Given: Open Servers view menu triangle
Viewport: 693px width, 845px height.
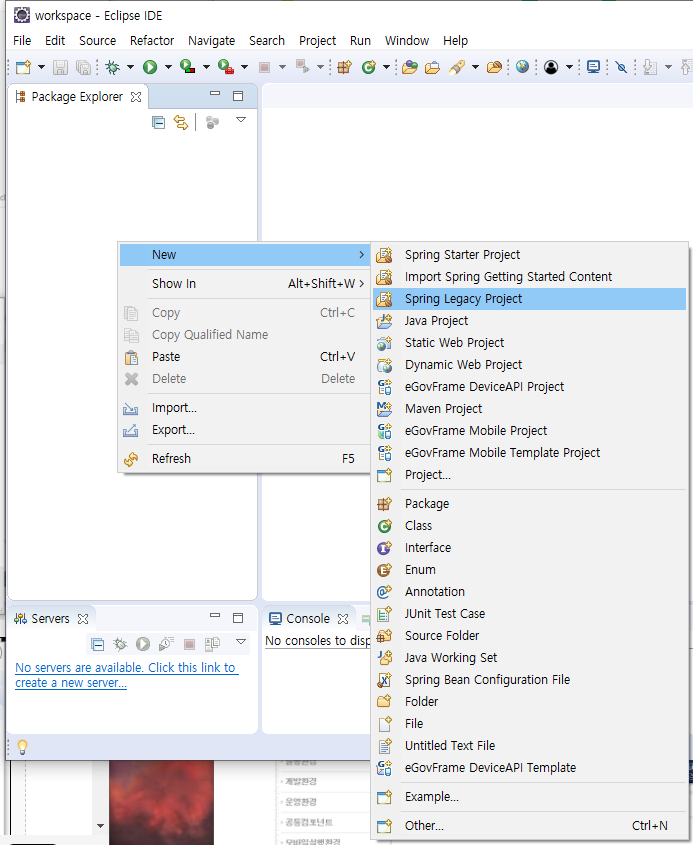Looking at the screenshot, I should (241, 641).
